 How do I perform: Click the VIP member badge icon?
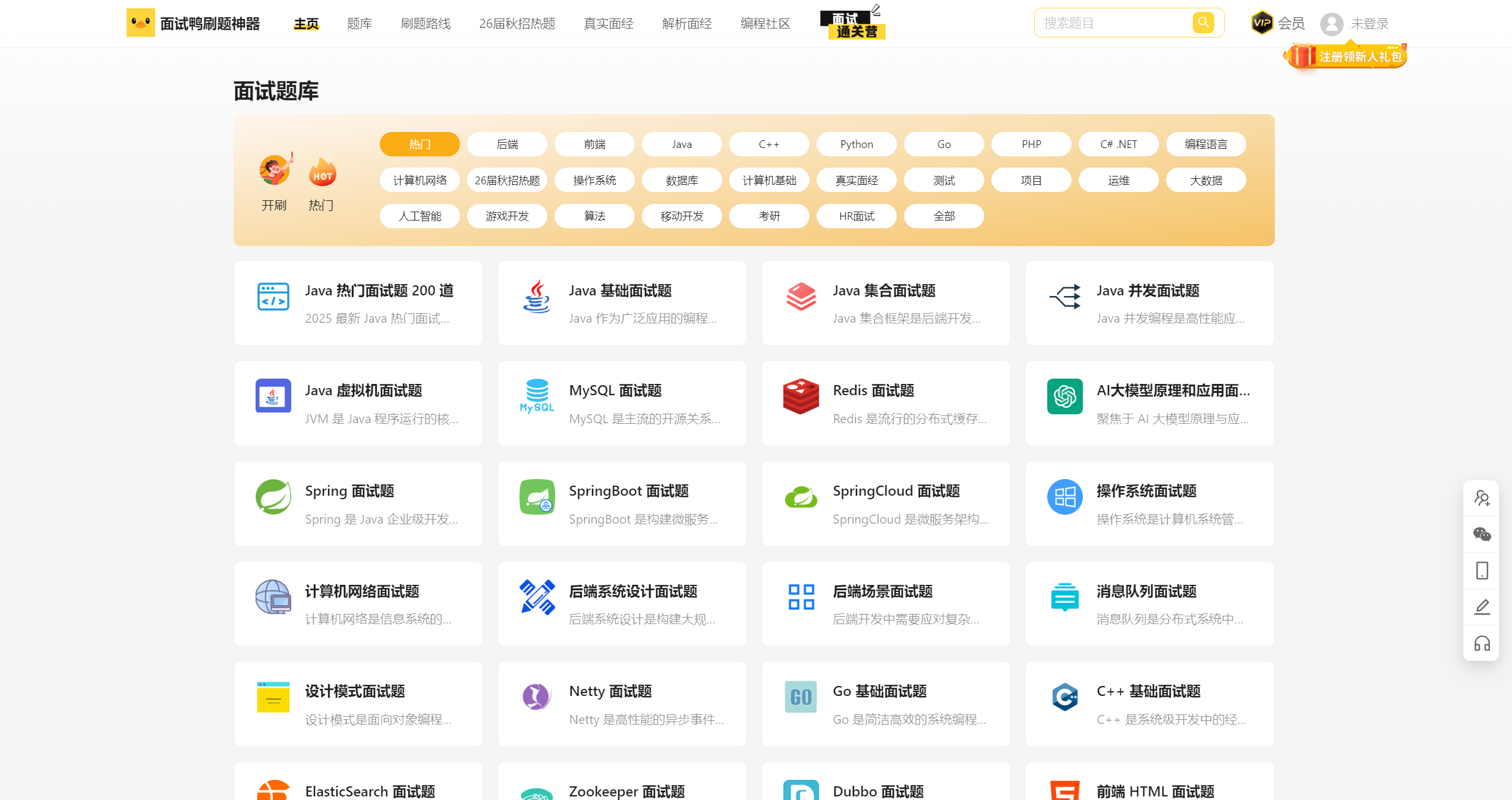1262,23
